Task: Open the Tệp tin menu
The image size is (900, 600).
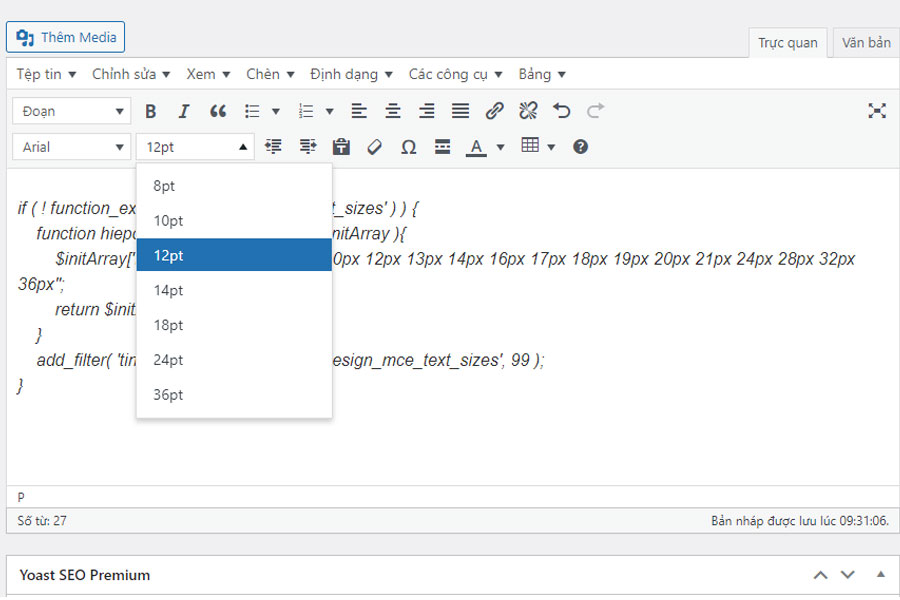Action: [x=46, y=74]
